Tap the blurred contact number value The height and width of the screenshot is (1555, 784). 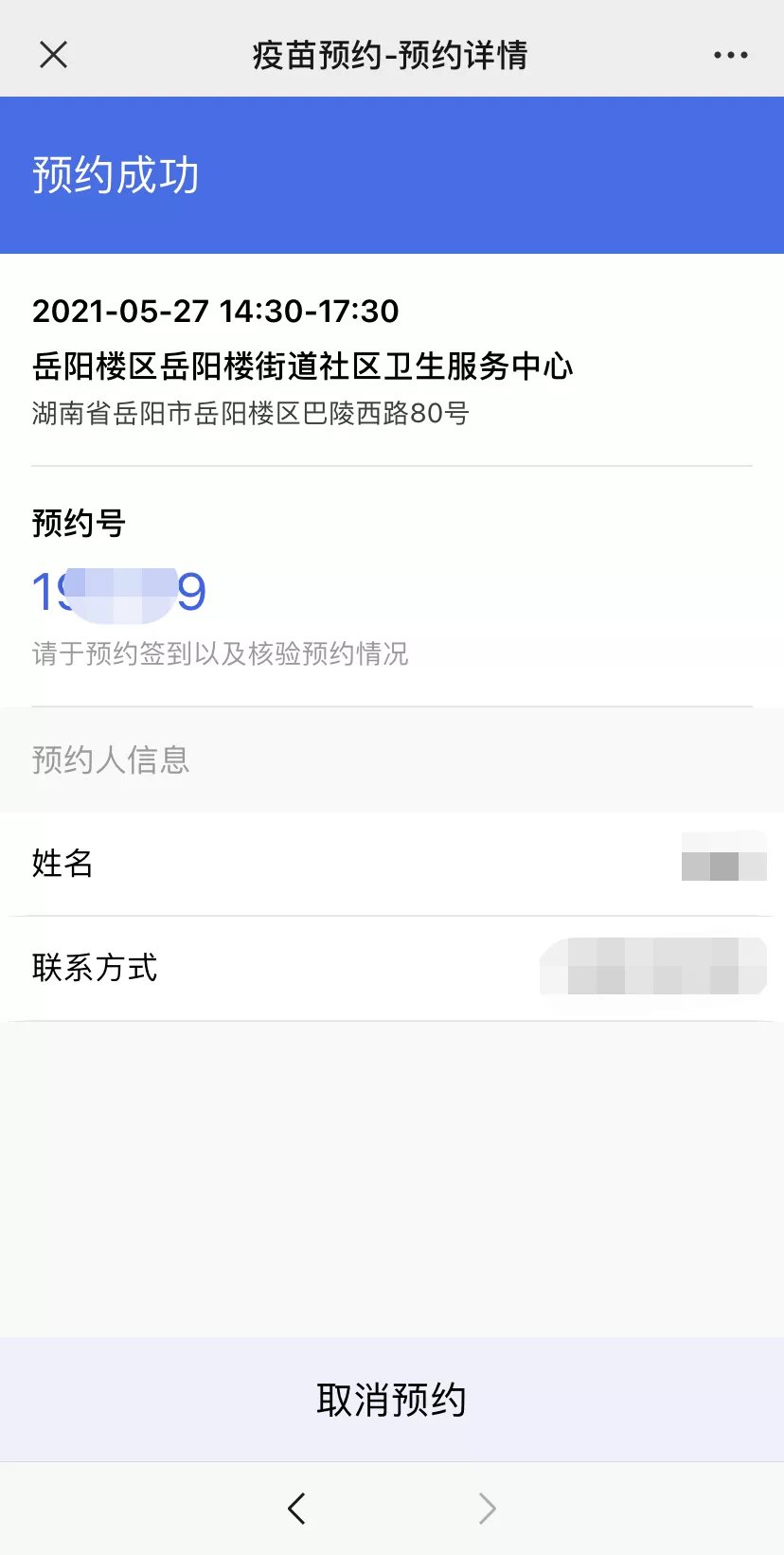(x=653, y=967)
